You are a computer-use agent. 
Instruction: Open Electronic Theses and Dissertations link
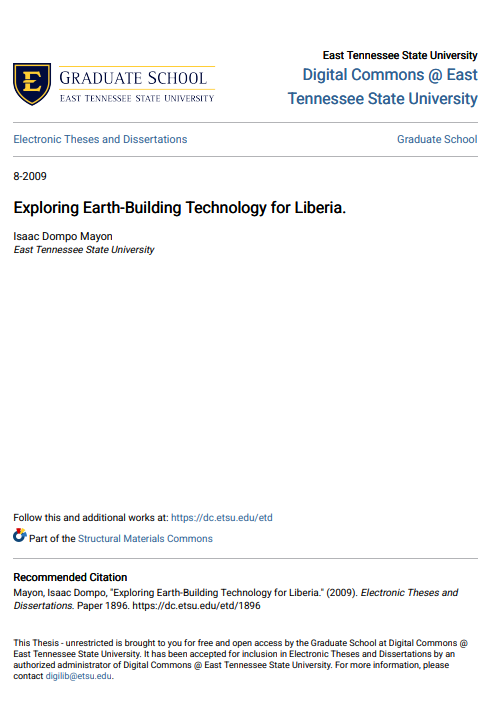click(x=100, y=139)
